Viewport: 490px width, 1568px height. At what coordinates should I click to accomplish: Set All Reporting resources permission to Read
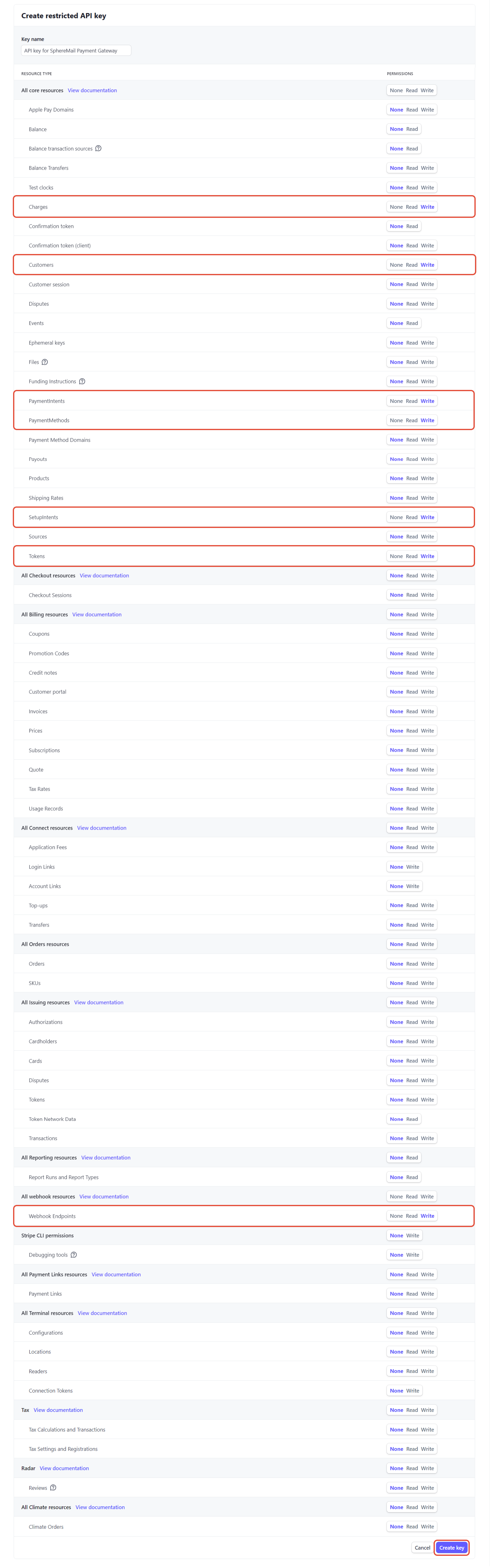[412, 1158]
